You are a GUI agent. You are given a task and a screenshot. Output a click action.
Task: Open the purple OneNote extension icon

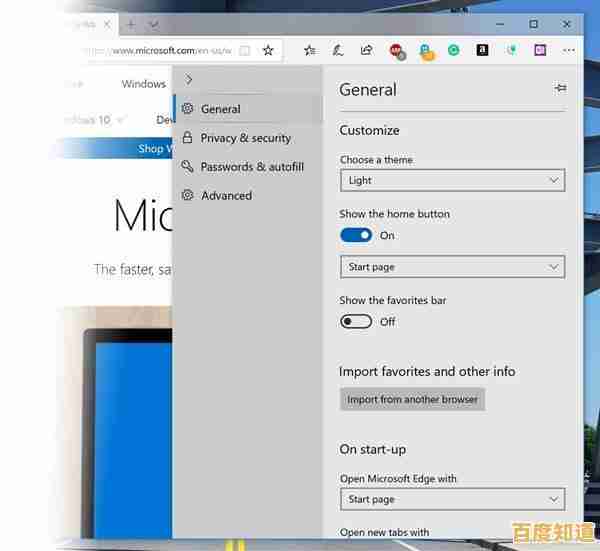click(540, 50)
